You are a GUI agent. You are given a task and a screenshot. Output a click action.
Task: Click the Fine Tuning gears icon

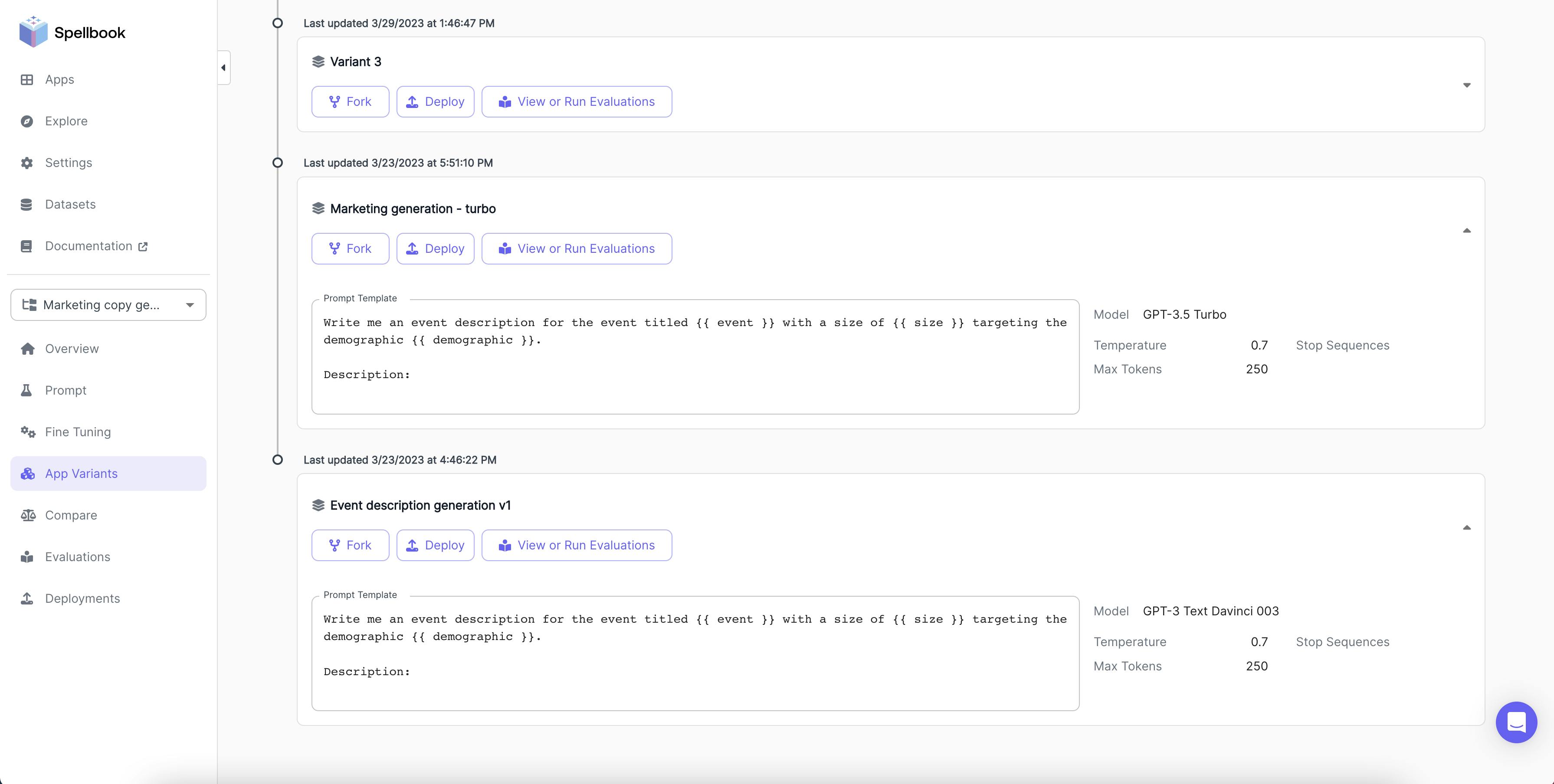(28, 432)
